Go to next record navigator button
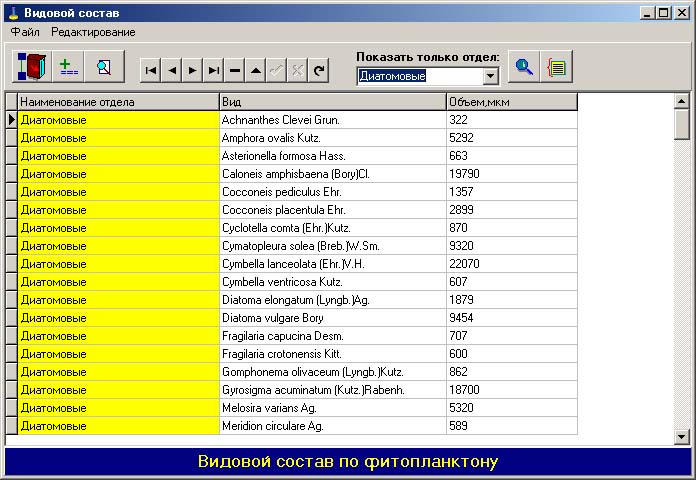696x480 pixels. coord(193,70)
